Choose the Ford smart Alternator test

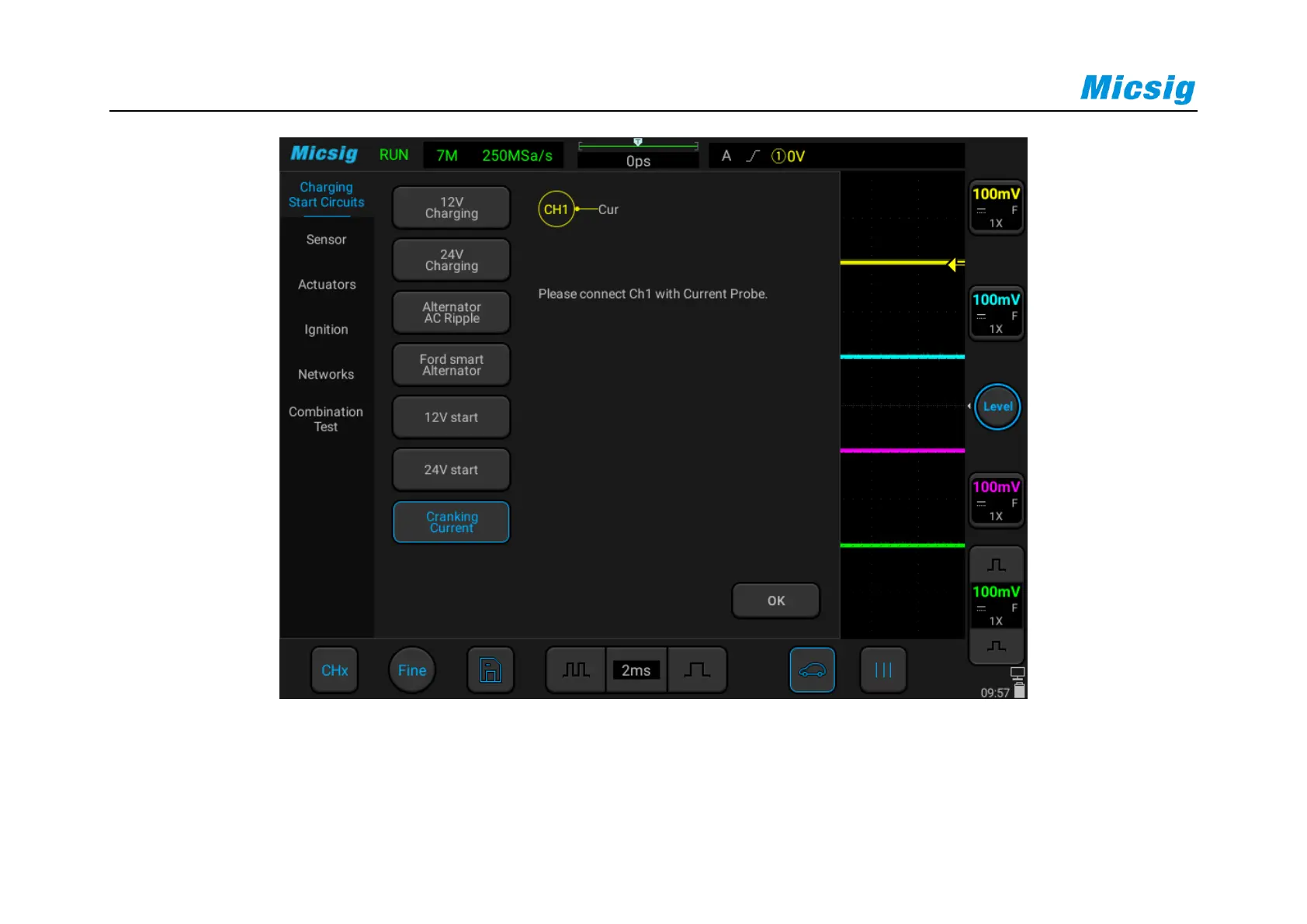coord(452,365)
